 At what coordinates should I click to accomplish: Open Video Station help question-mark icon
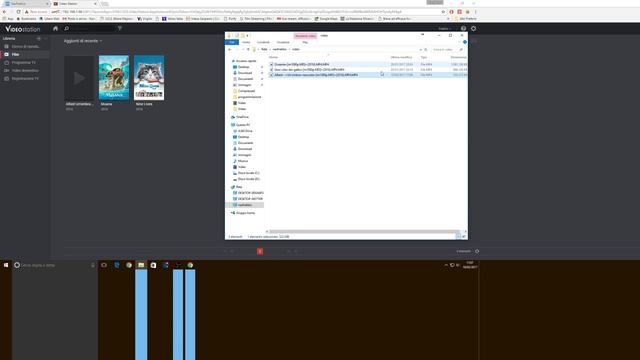coord(463,29)
